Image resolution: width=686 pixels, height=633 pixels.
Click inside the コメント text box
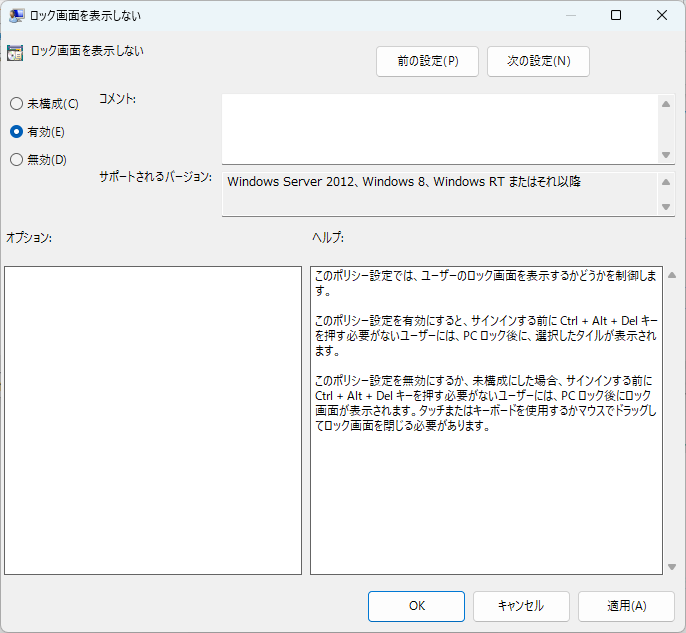[440, 127]
